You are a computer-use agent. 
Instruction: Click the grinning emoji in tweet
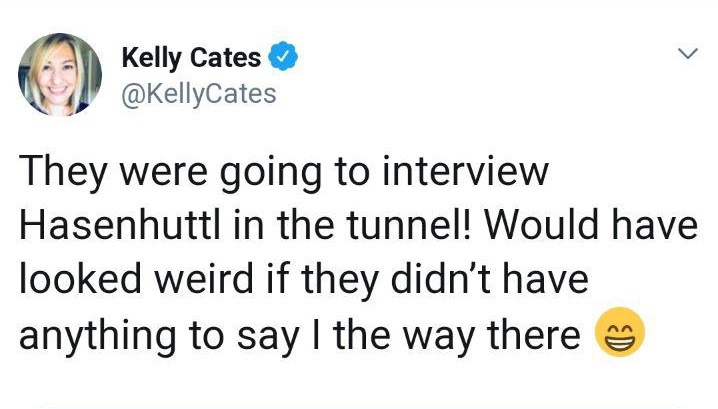pos(618,335)
